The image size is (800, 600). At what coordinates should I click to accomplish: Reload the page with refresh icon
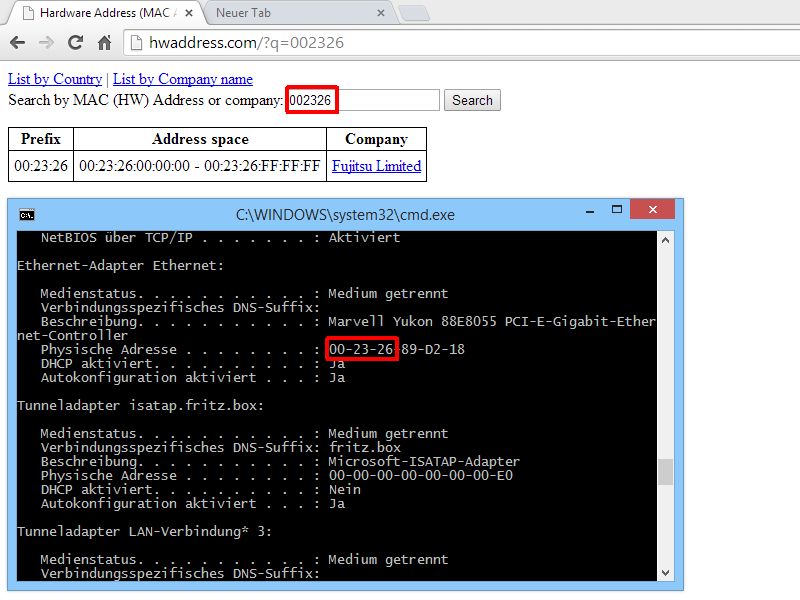tap(76, 43)
